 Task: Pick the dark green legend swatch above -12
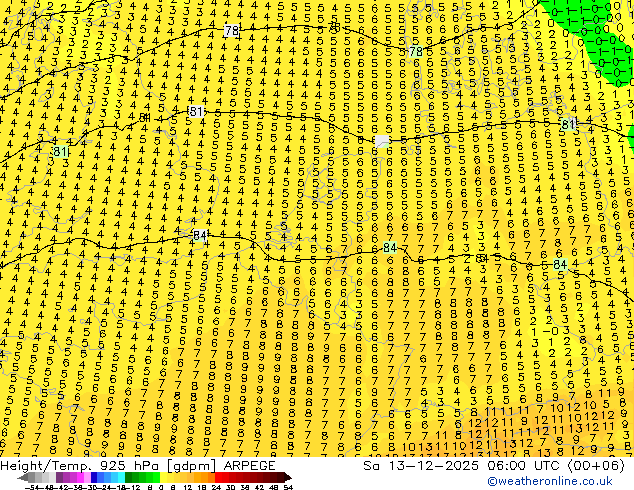(128, 477)
